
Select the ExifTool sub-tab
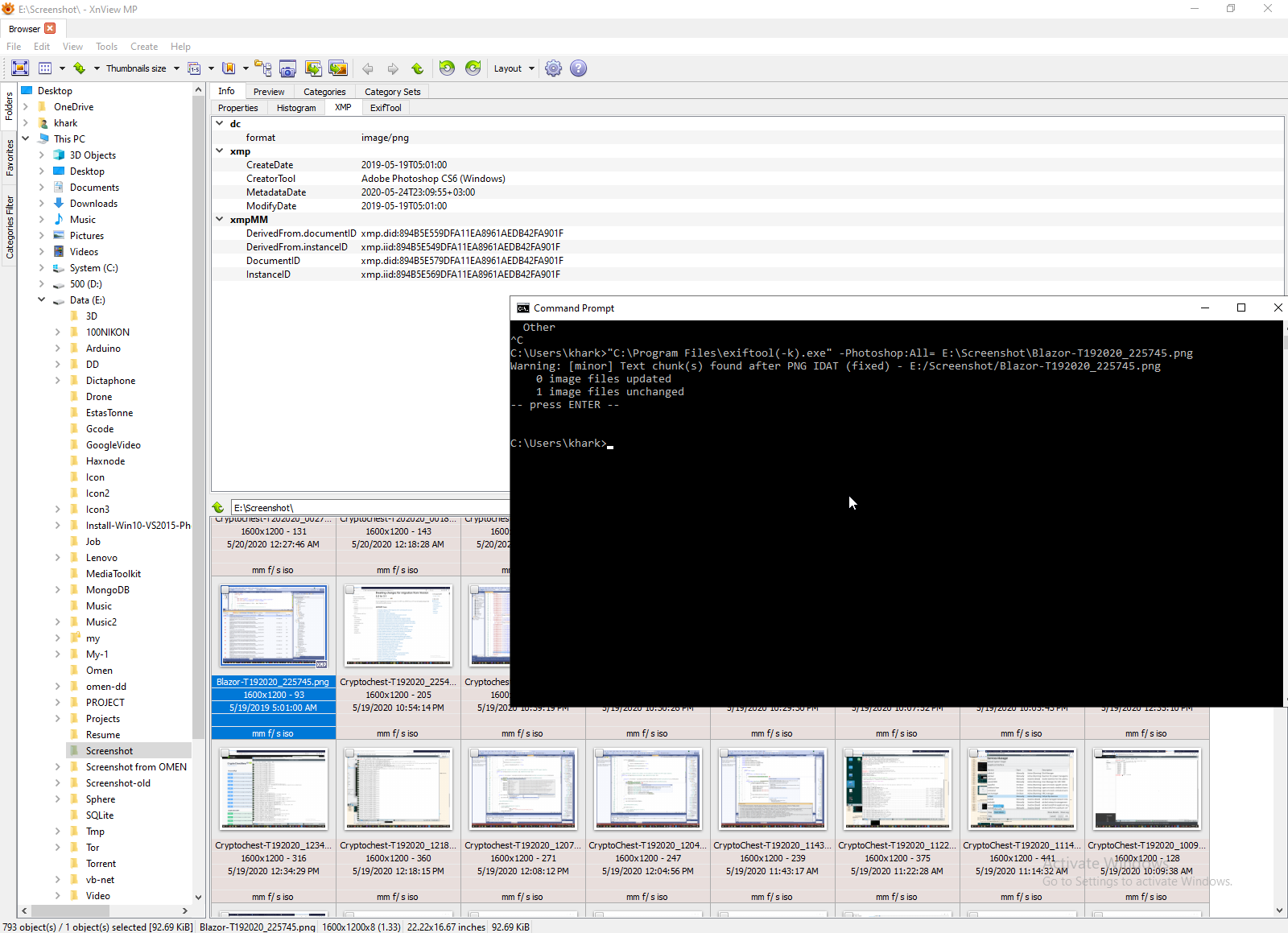[x=386, y=108]
